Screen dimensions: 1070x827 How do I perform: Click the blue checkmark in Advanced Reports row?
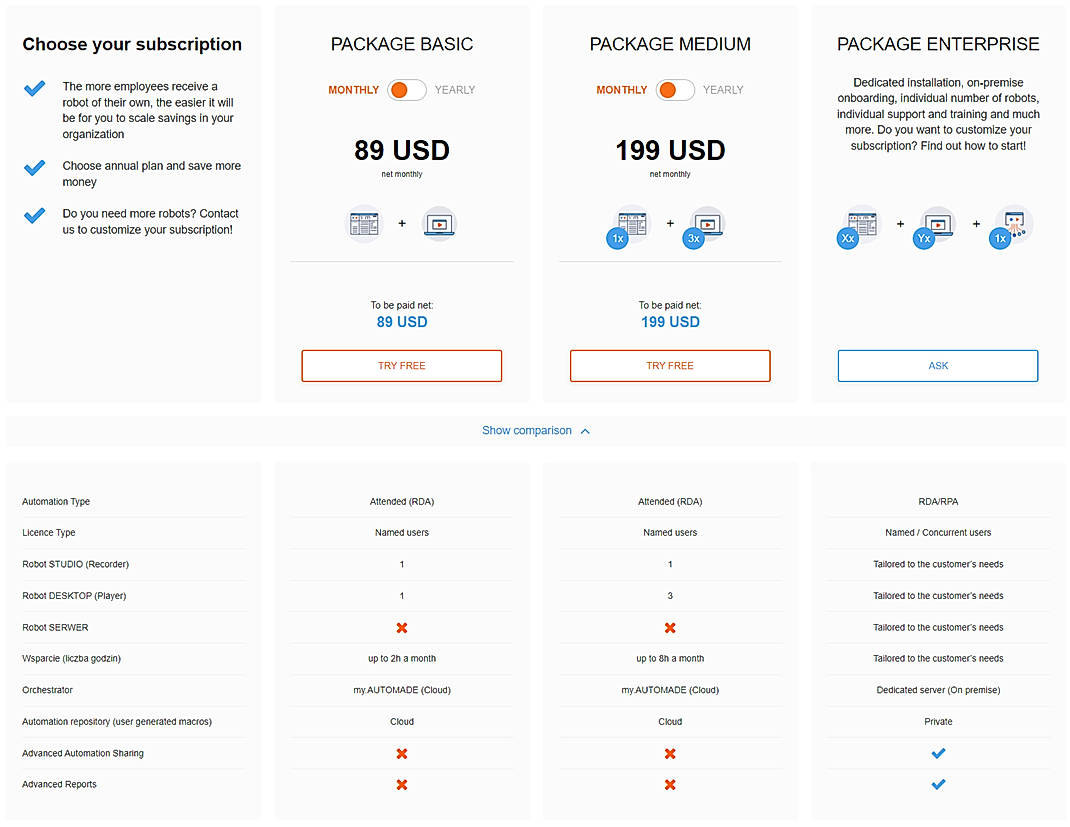click(x=938, y=784)
